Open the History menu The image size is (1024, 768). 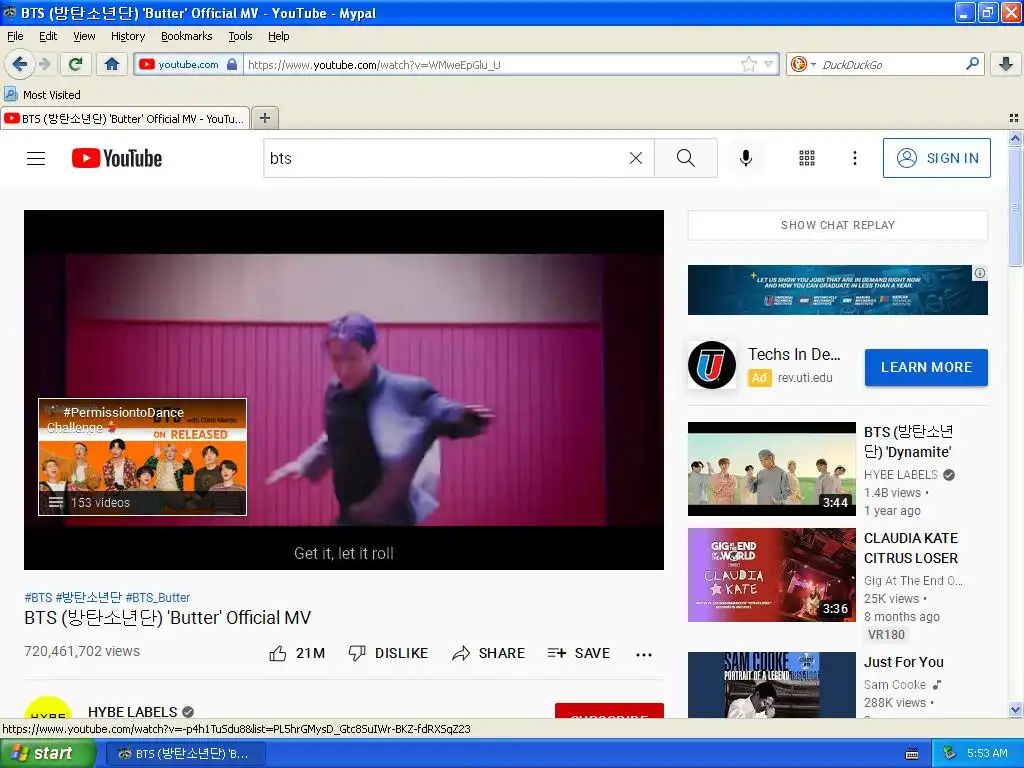(x=128, y=37)
